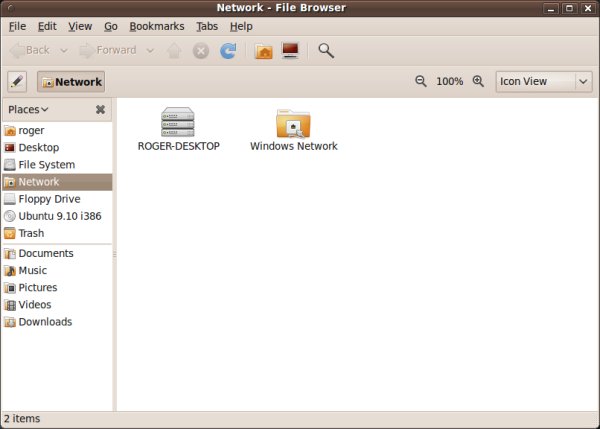Open the Documents bookmark
Viewport: 600px width, 429px height.
(x=57, y=253)
